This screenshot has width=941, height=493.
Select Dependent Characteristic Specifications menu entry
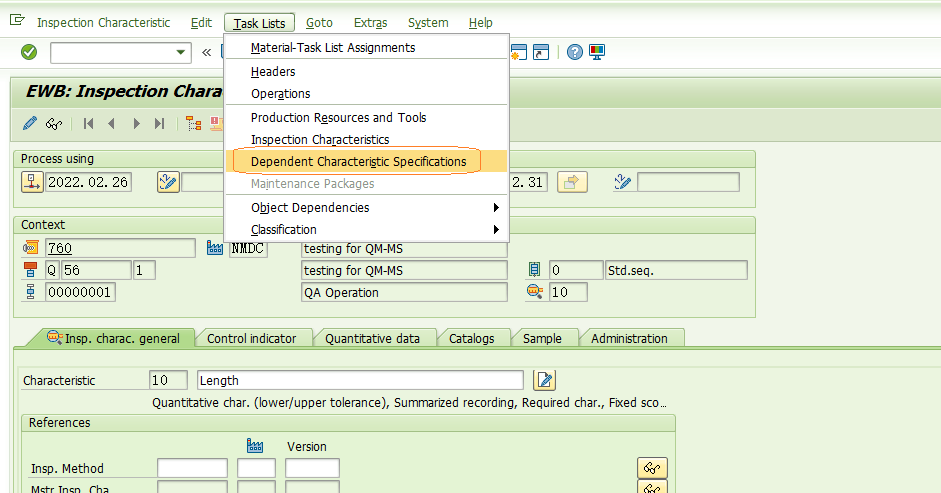coord(367,162)
